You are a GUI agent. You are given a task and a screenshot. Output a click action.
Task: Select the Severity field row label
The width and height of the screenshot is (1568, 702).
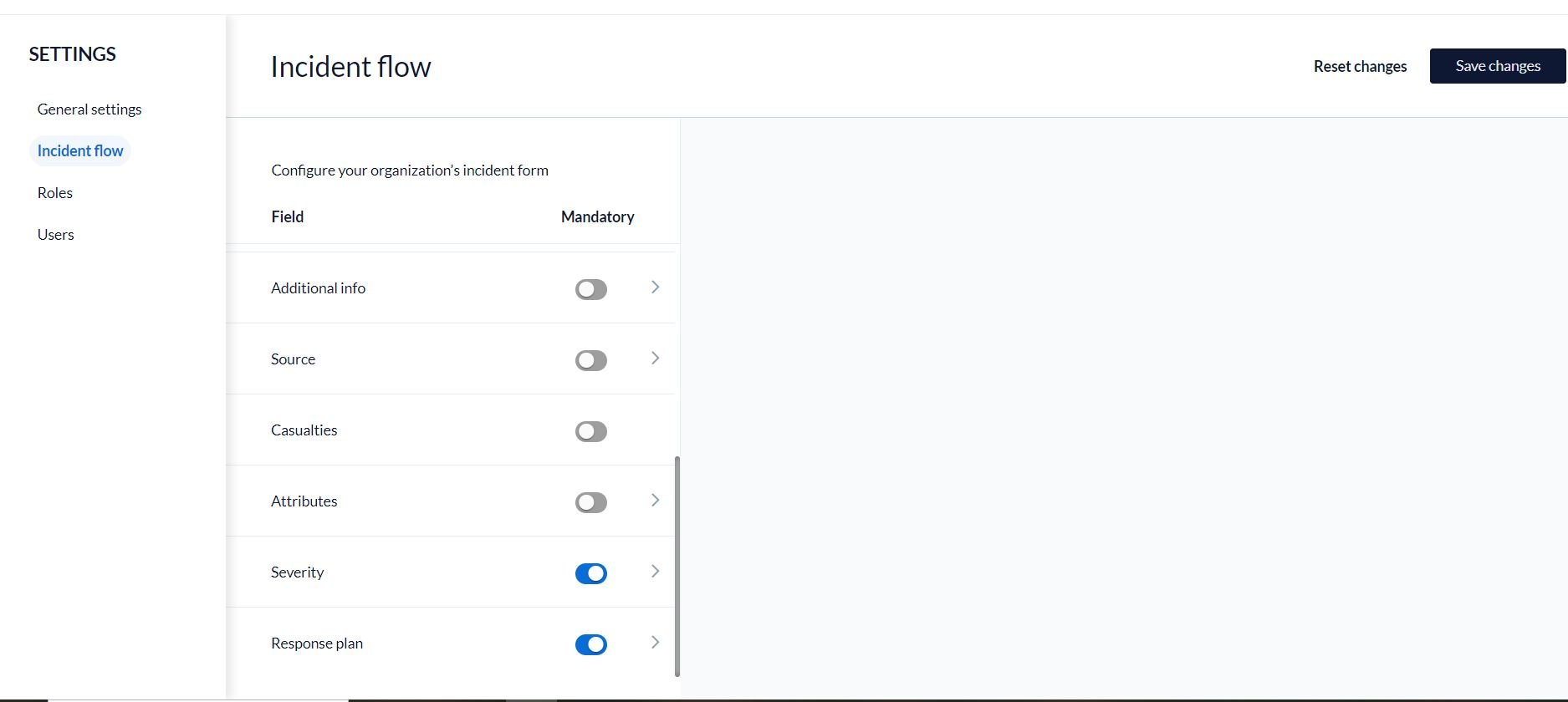pyautogui.click(x=298, y=572)
